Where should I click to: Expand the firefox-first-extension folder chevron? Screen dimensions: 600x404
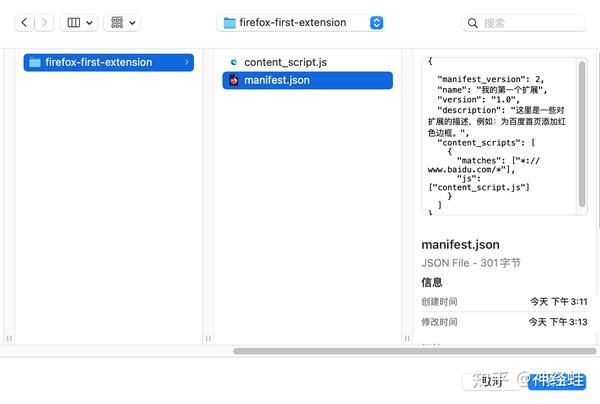187,62
